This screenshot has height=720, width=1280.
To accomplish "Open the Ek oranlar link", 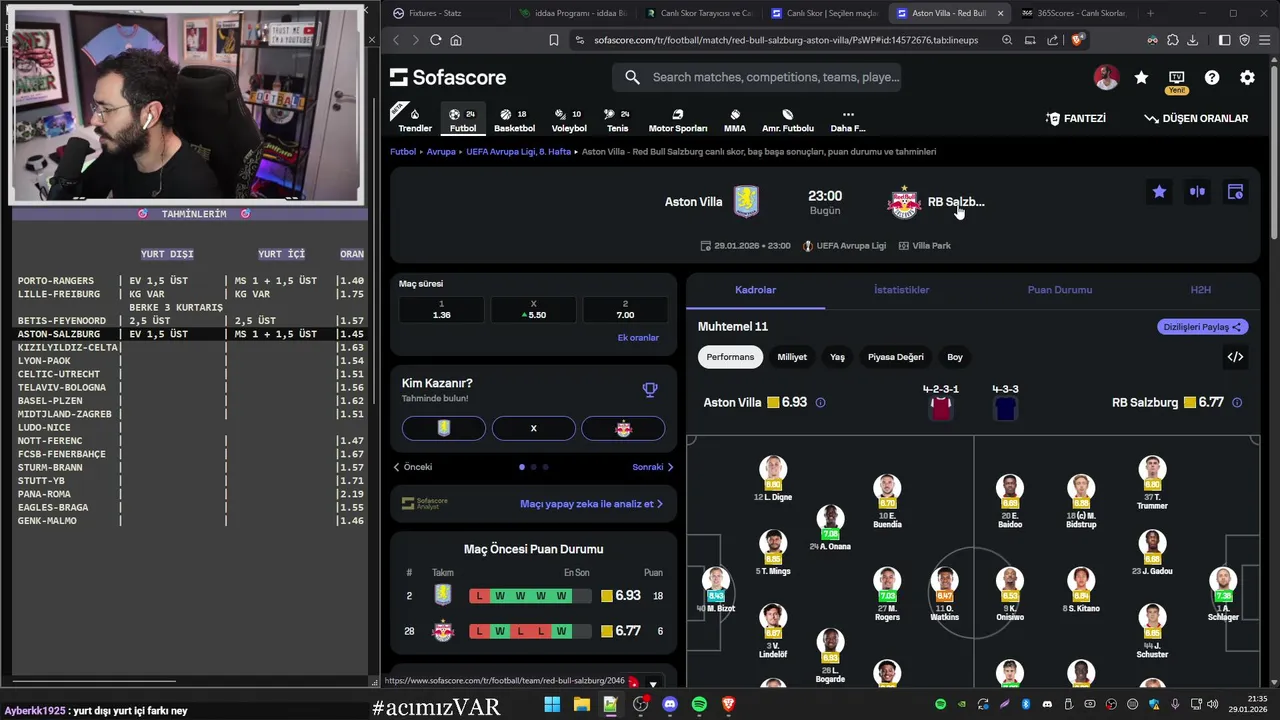I will pos(638,338).
